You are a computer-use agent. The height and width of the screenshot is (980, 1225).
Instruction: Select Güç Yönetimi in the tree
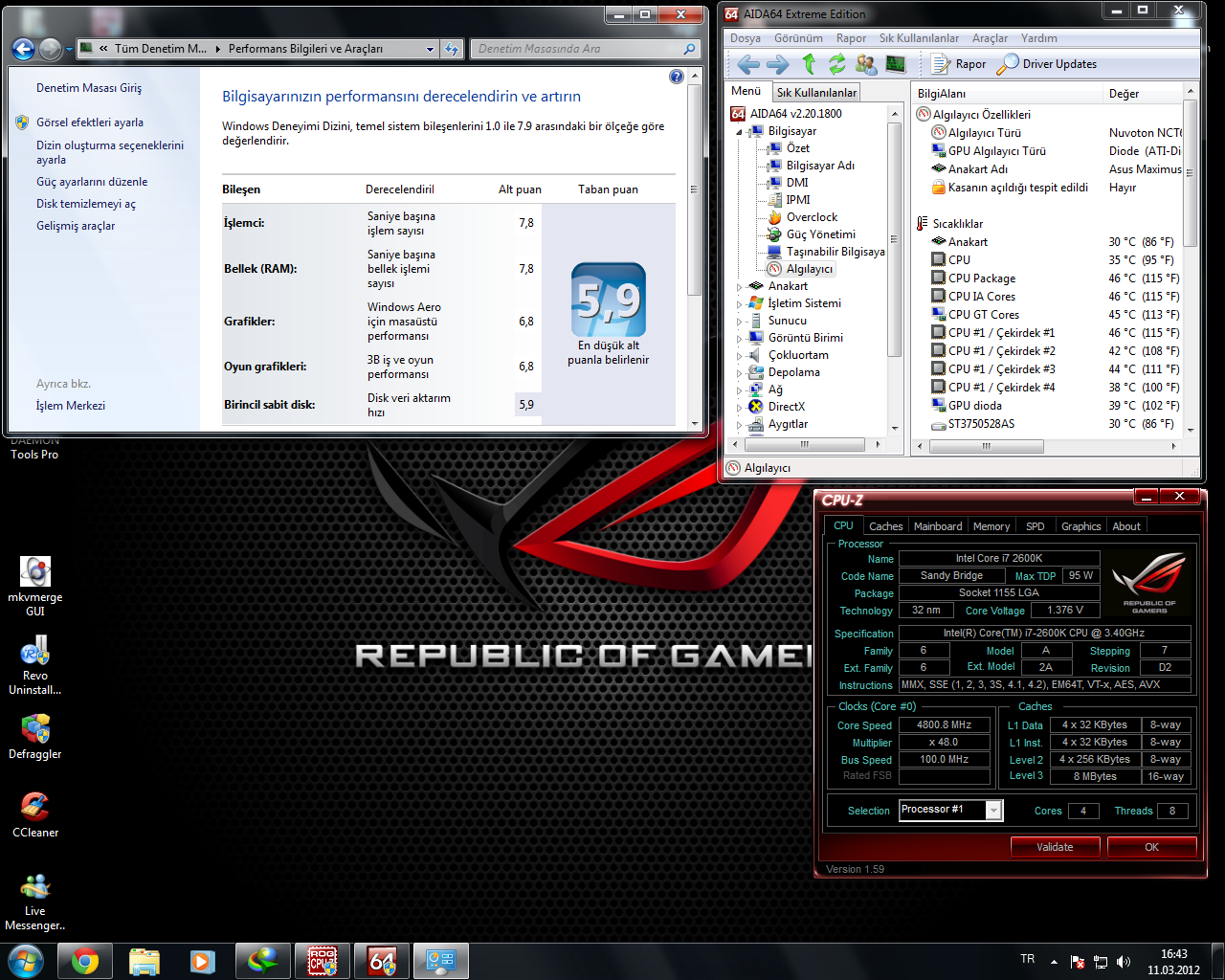[x=821, y=234]
